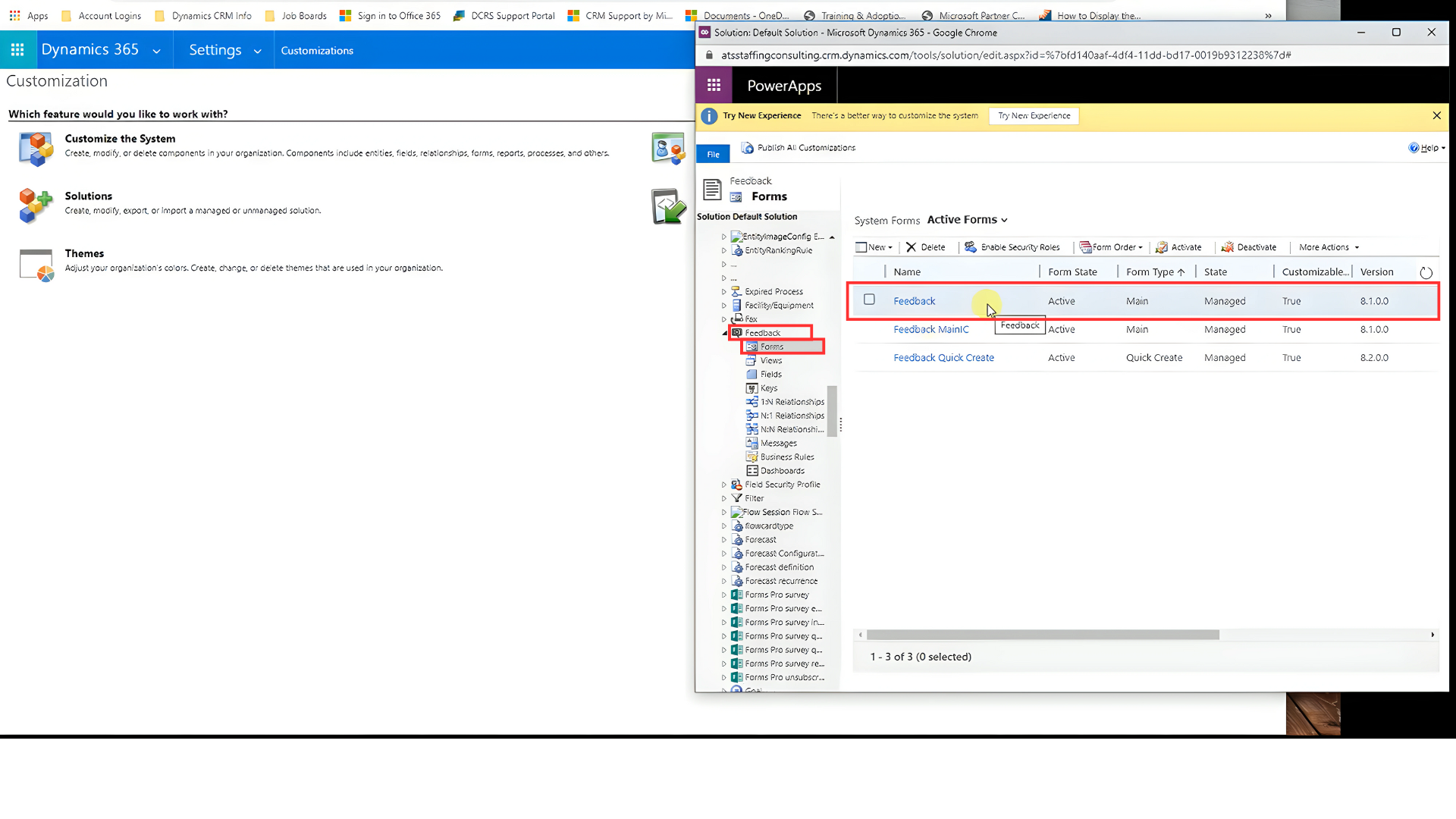Click the Solutions blocks icon
Viewport: 1456px width, 819px height.
36,206
